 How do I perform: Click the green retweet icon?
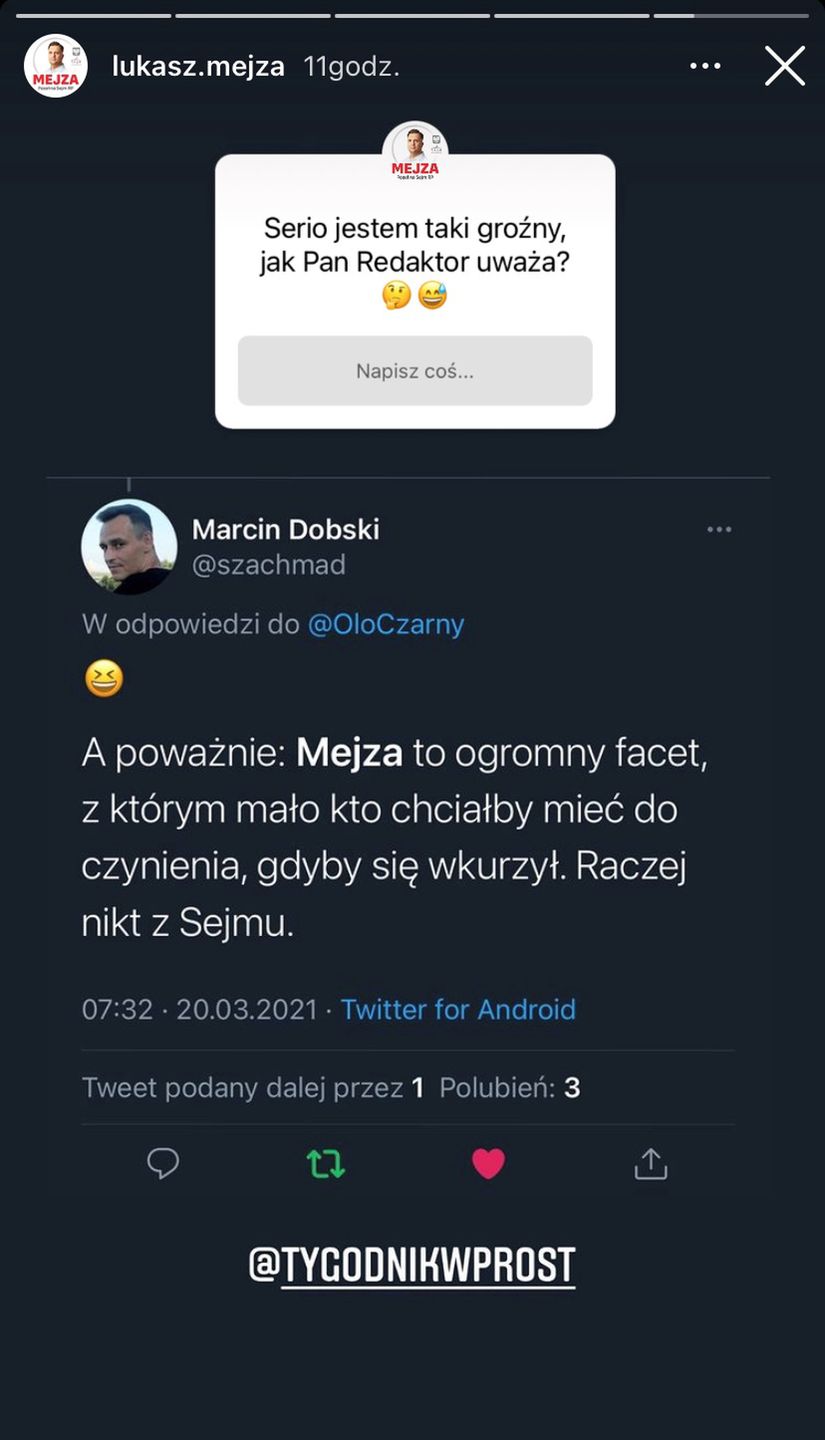click(x=325, y=1163)
